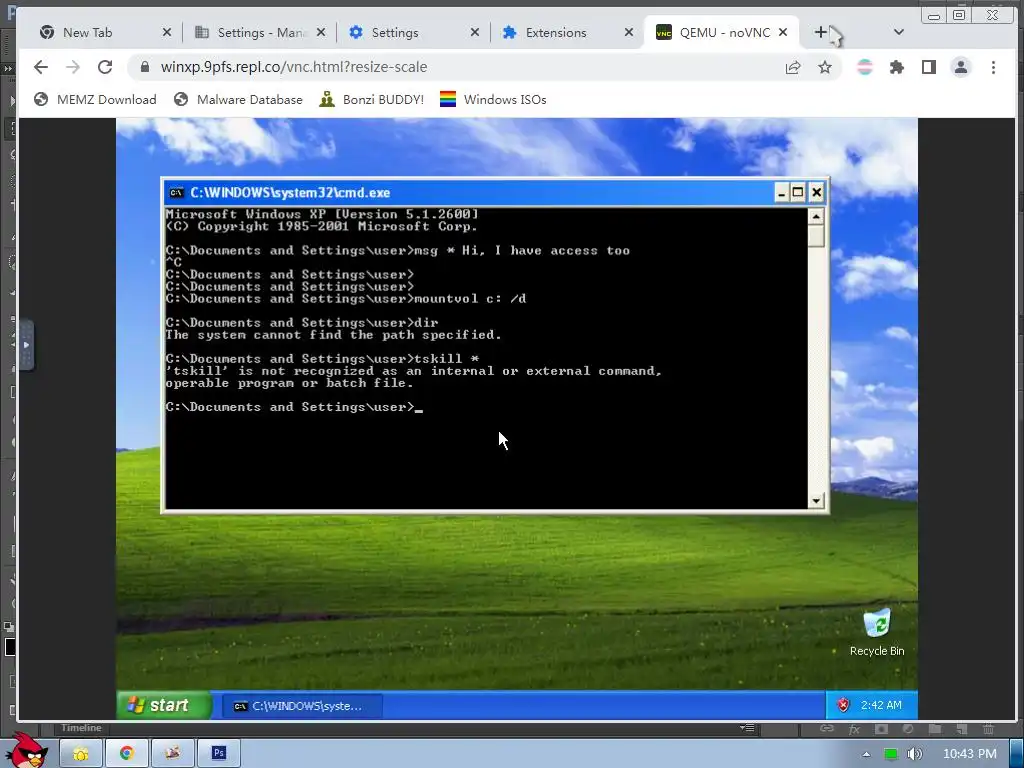Switch to the Settings - Manage tab
This screenshot has width=1024, height=768.
pyautogui.click(x=258, y=33)
